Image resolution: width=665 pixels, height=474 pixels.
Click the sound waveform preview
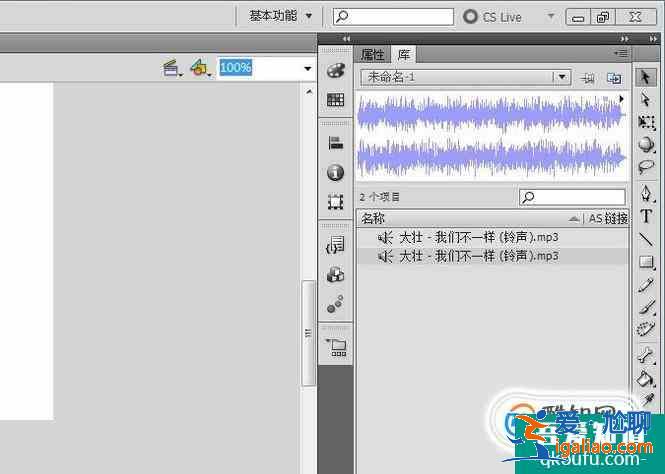[x=491, y=136]
